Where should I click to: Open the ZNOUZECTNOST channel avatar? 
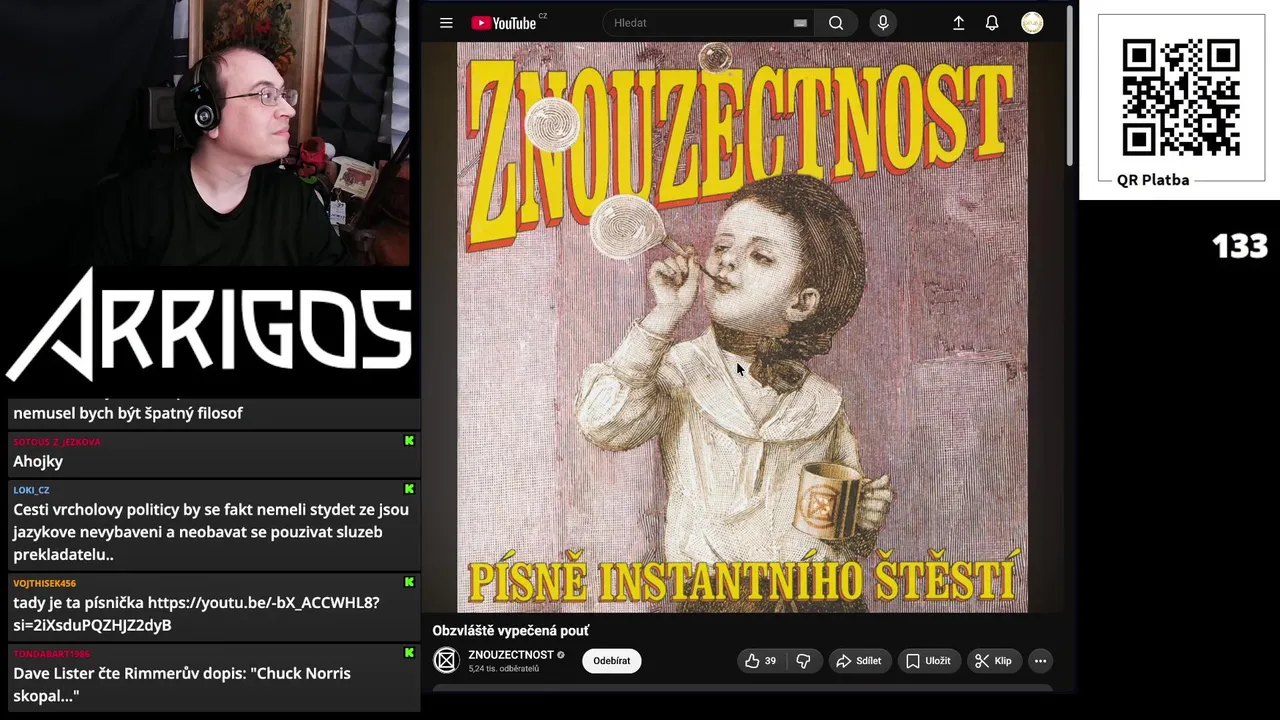pos(446,661)
